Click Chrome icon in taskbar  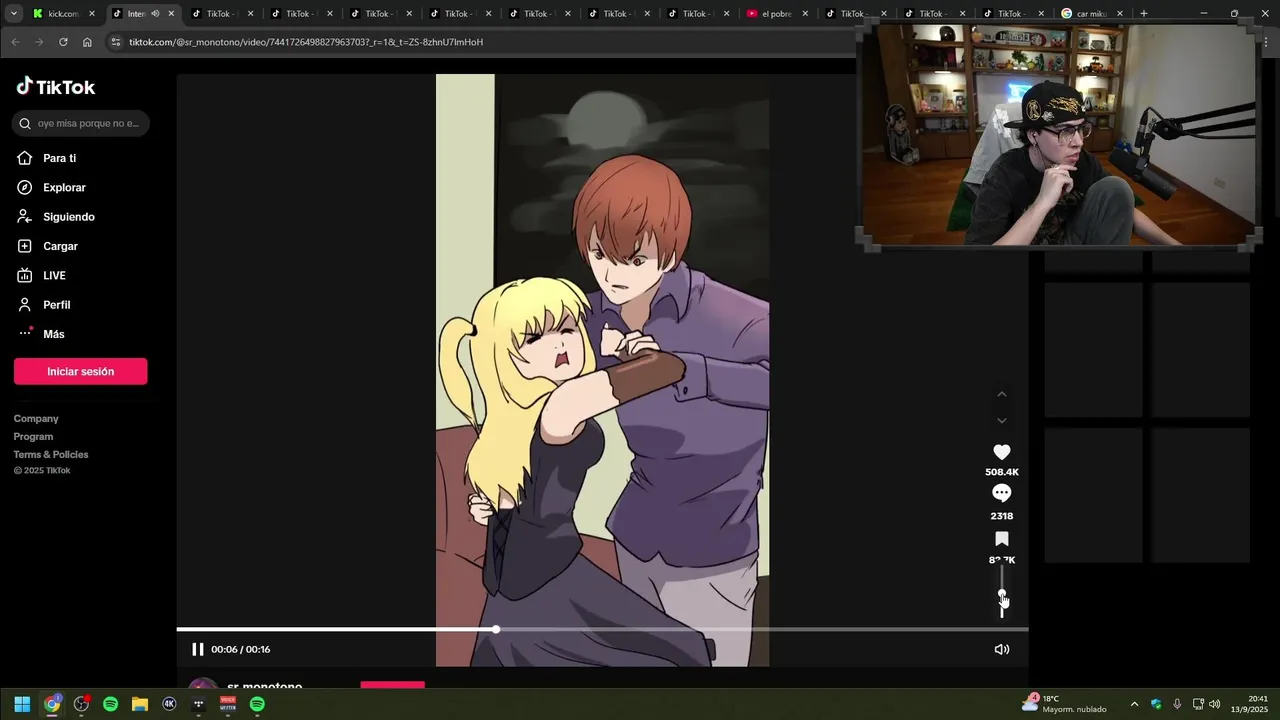point(52,704)
